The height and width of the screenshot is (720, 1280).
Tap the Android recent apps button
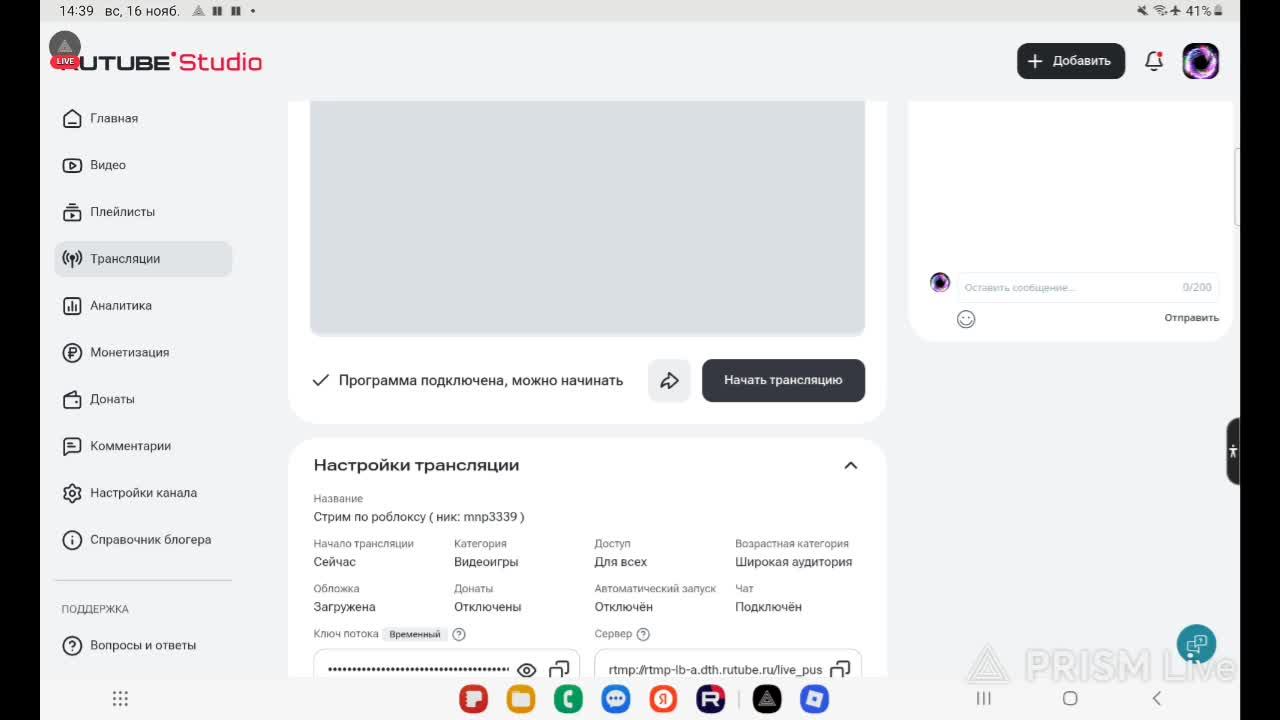(x=984, y=698)
